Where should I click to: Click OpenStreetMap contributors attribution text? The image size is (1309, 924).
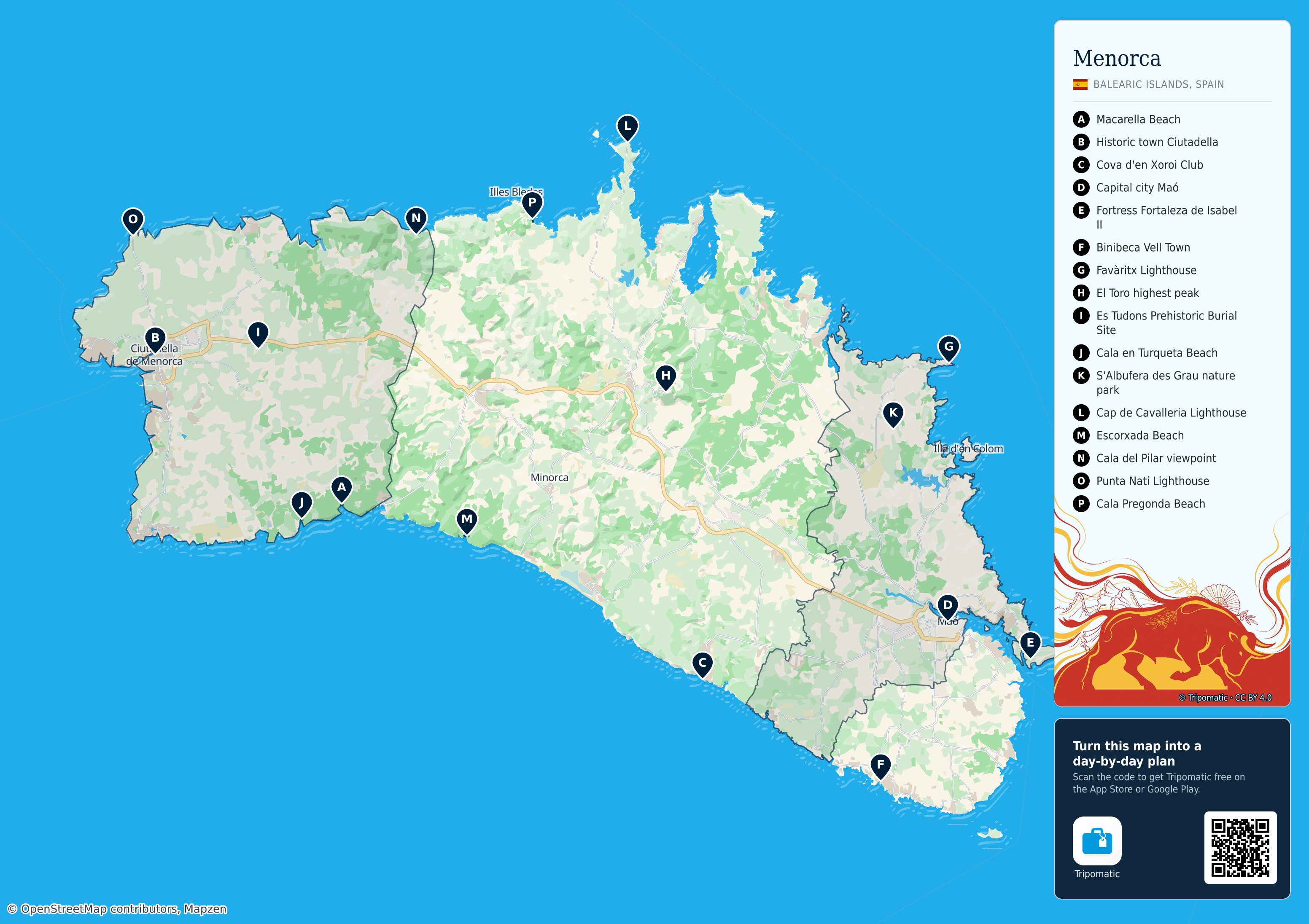click(117, 908)
